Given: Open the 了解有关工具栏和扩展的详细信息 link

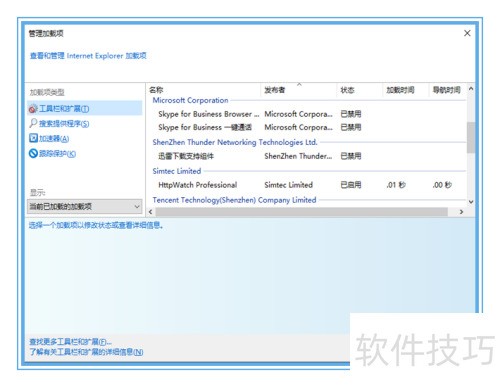Looking at the screenshot, I should tap(86, 352).
